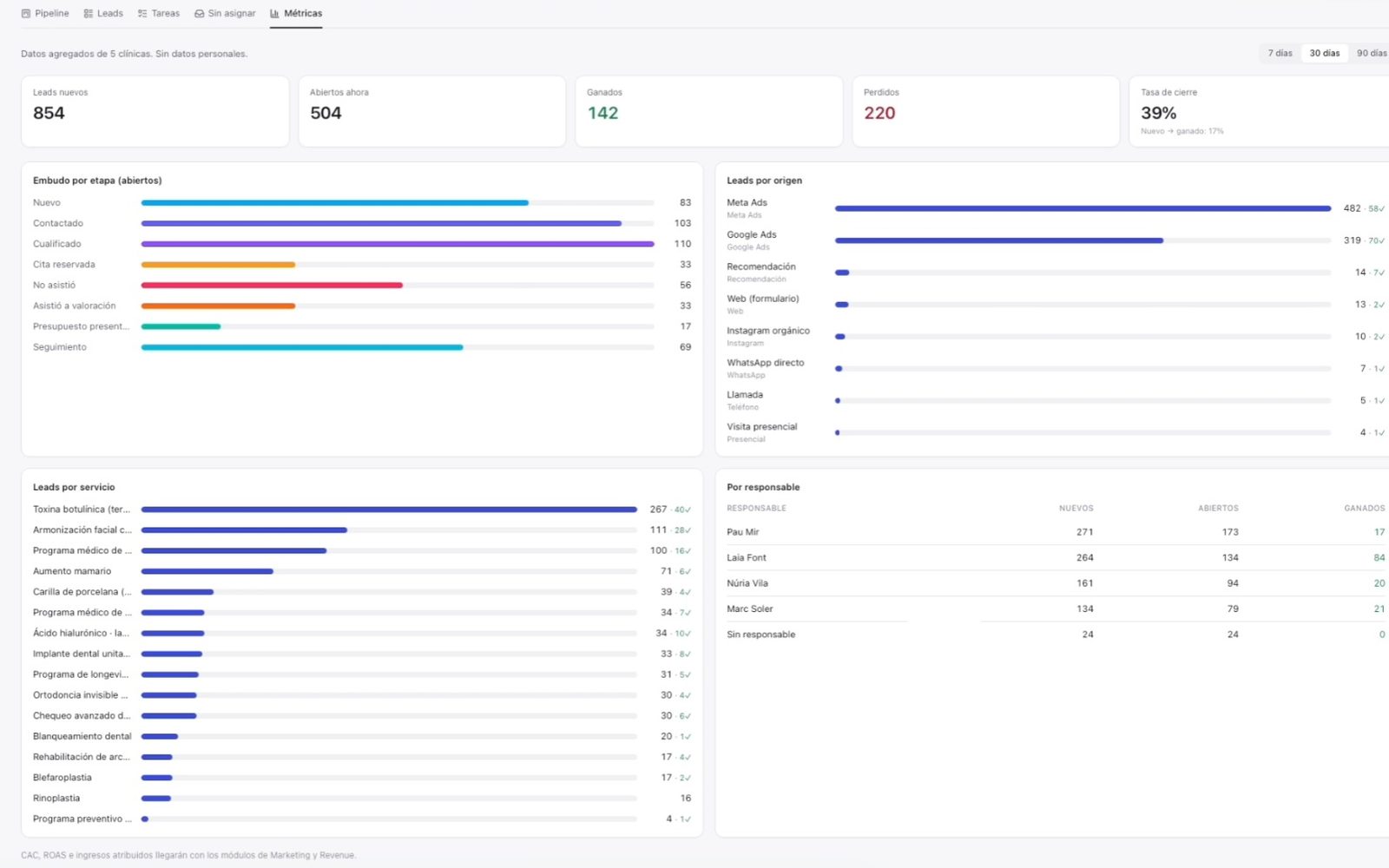The image size is (1389, 868).
Task: Click the Meta Ads origin row label
Action: click(747, 203)
